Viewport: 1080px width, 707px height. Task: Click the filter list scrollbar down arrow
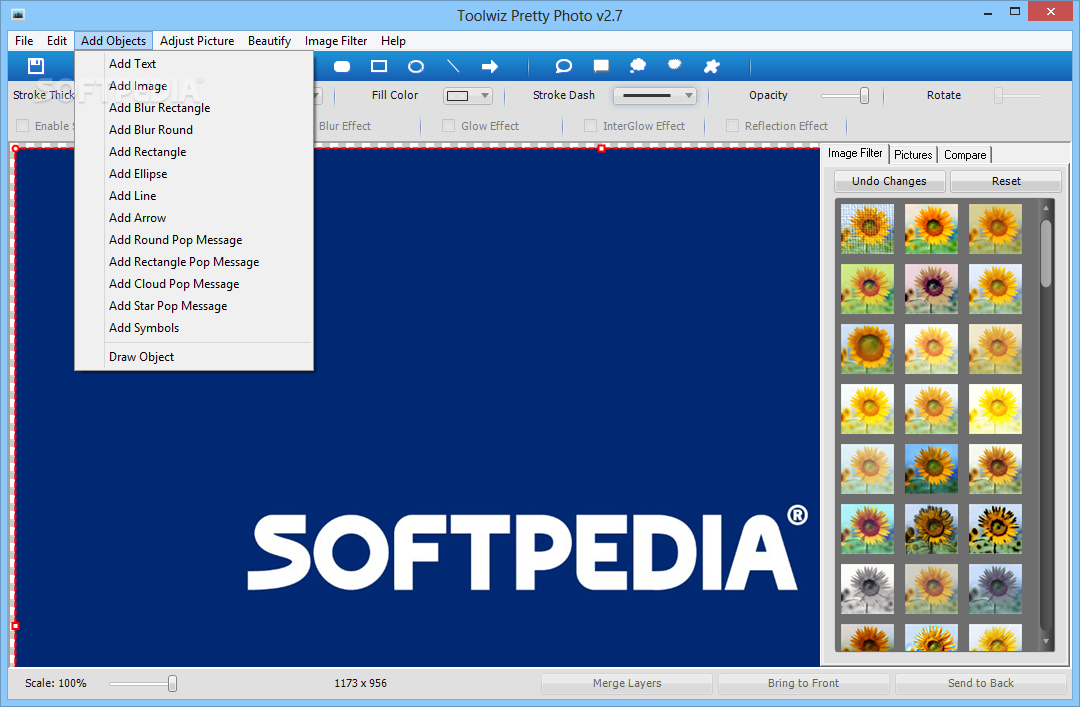click(x=1046, y=642)
